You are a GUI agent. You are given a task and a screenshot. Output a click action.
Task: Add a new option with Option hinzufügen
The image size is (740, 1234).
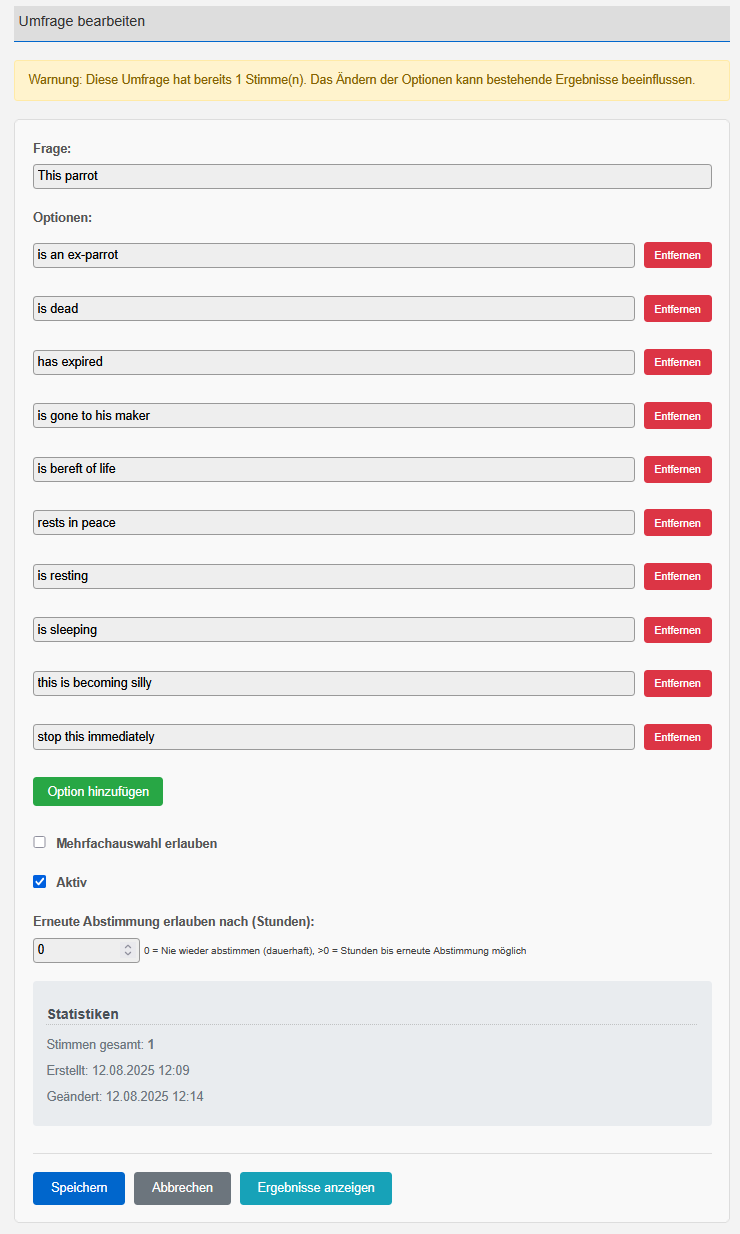[98, 791]
